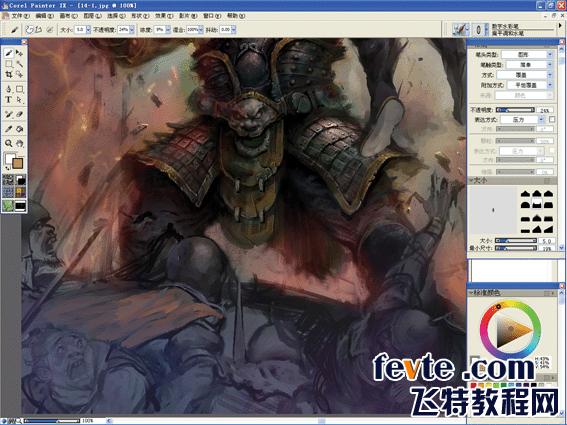The image size is (567, 425).
Task: Close the toolbox palette
Action: (x=24, y=42)
